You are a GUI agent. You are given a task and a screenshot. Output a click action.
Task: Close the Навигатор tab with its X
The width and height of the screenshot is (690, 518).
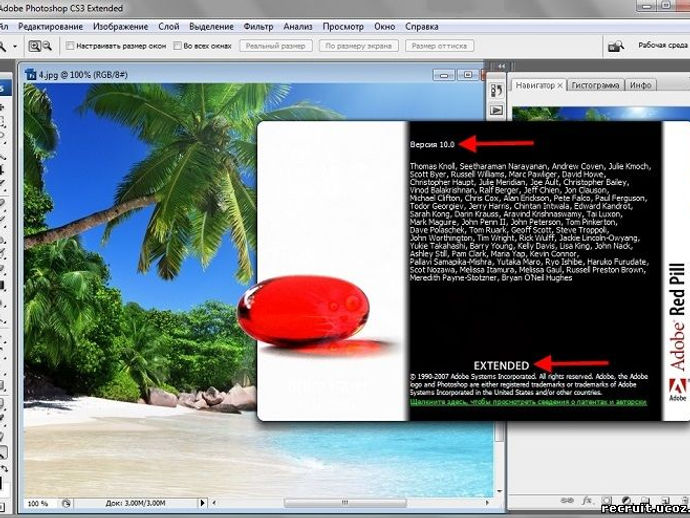[x=560, y=86]
